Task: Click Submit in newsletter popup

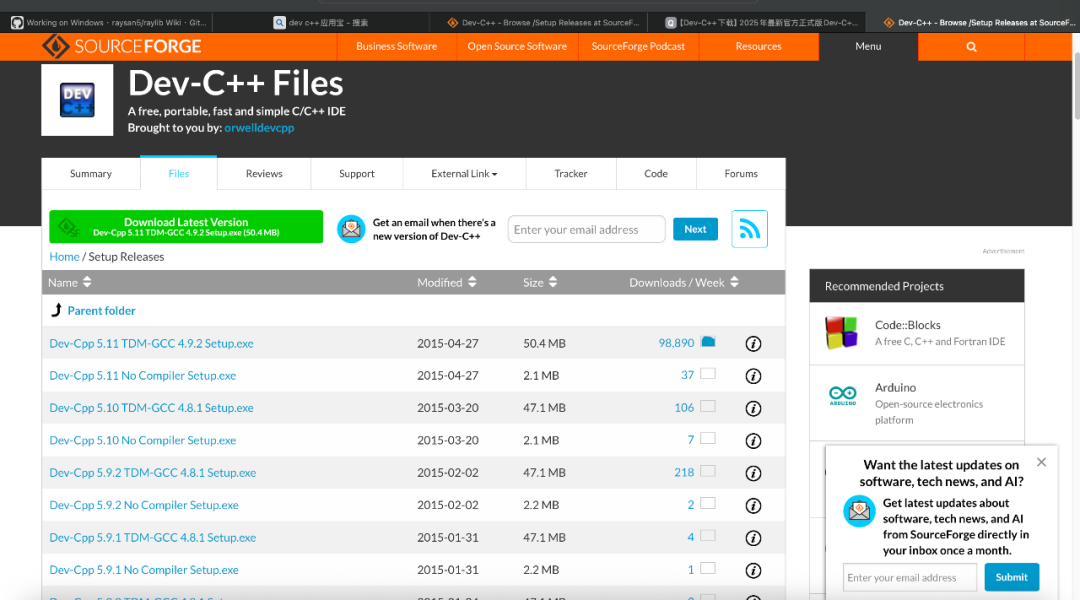Action: click(x=1011, y=577)
